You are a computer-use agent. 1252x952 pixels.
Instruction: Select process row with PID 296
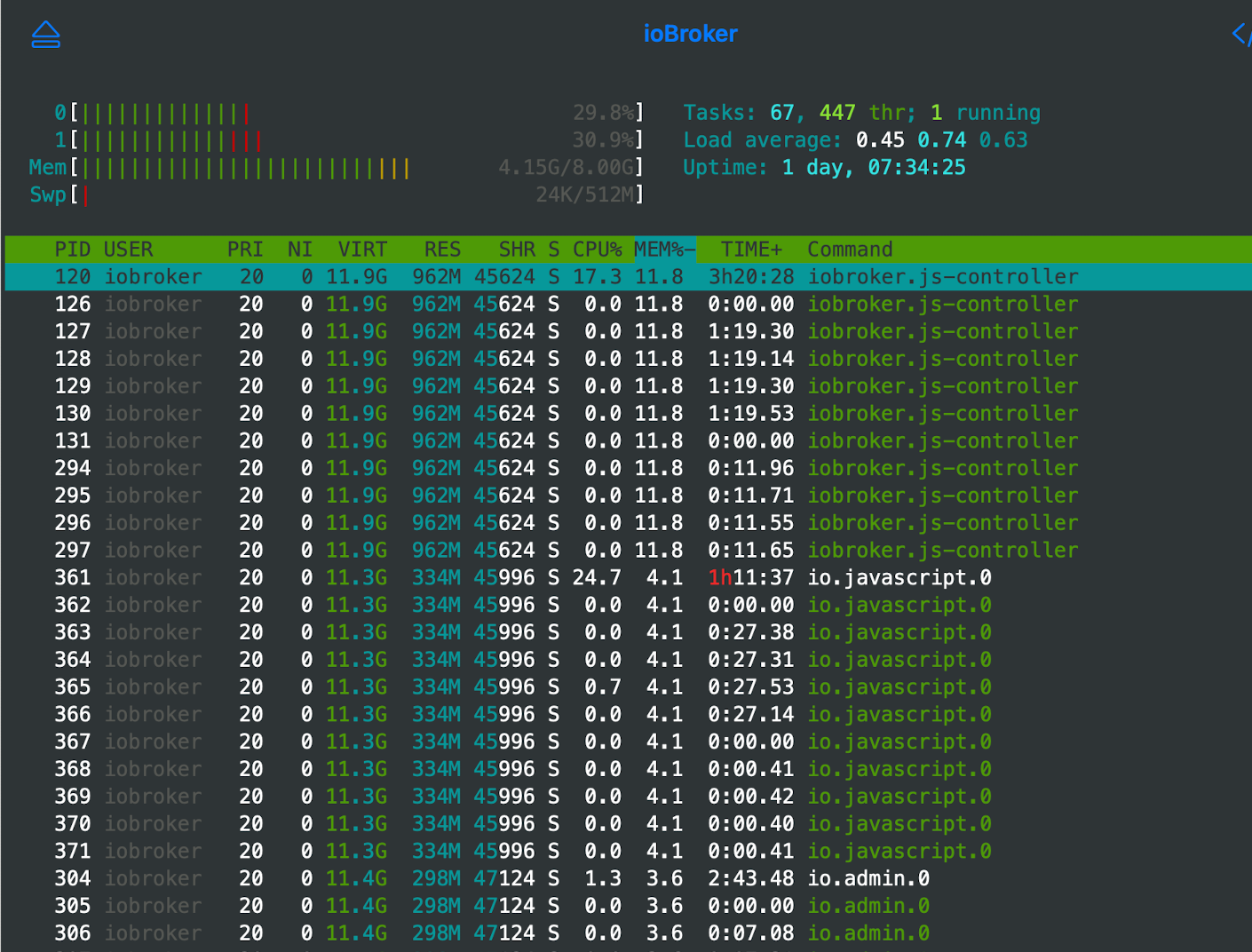pos(628,523)
